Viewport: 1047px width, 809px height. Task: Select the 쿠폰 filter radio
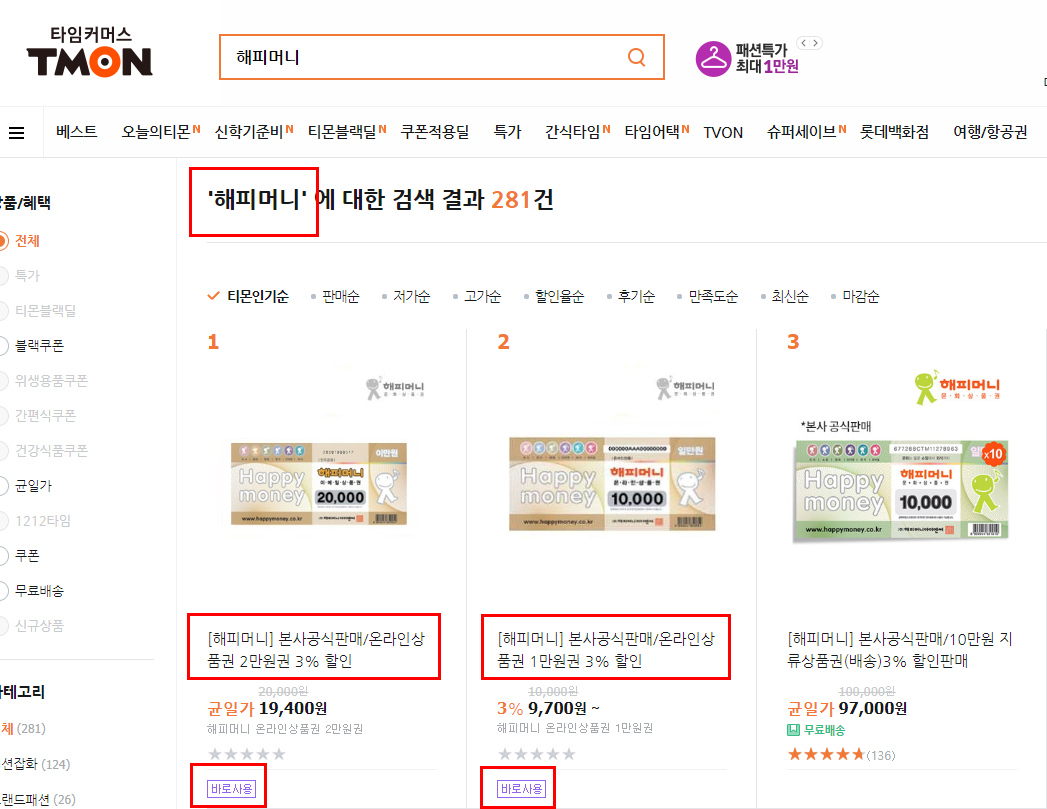pyautogui.click(x=3, y=556)
